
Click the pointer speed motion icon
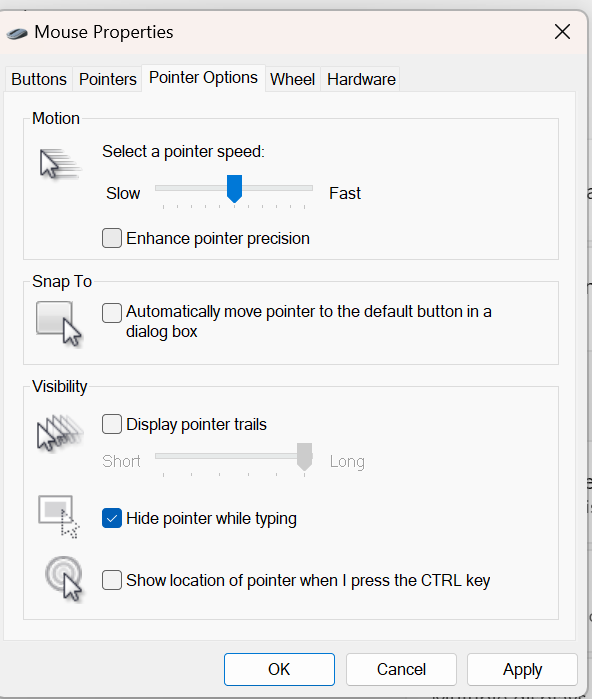pyautogui.click(x=60, y=165)
